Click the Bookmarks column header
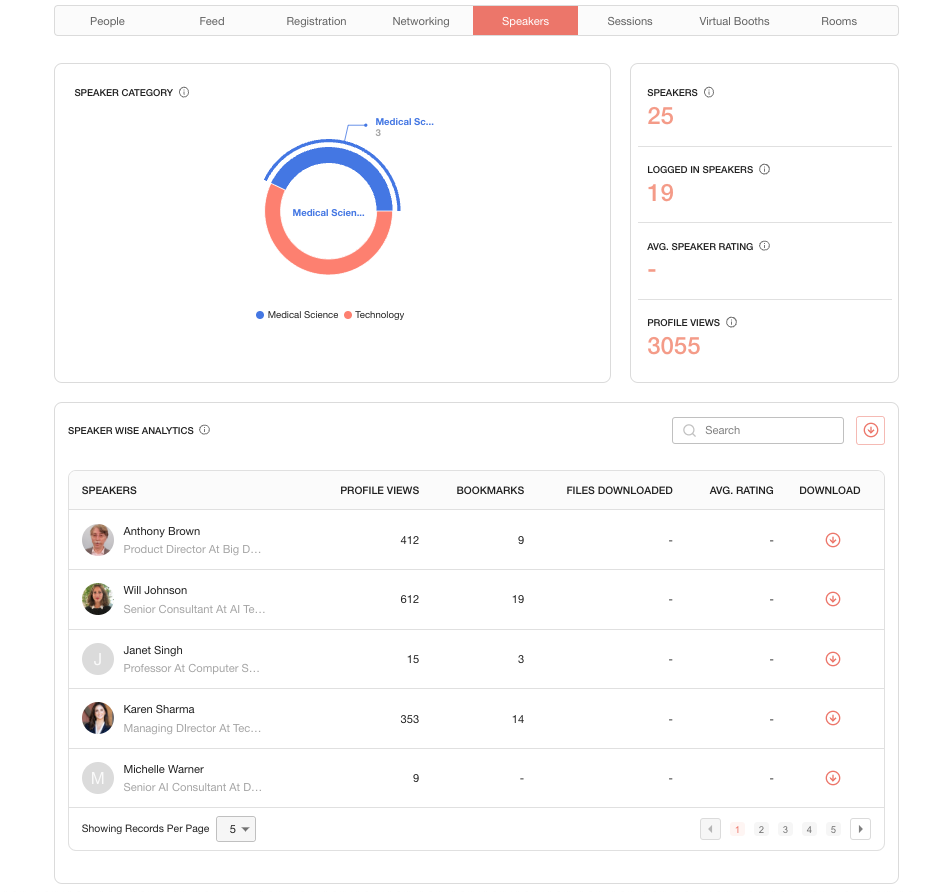 pyautogui.click(x=490, y=490)
